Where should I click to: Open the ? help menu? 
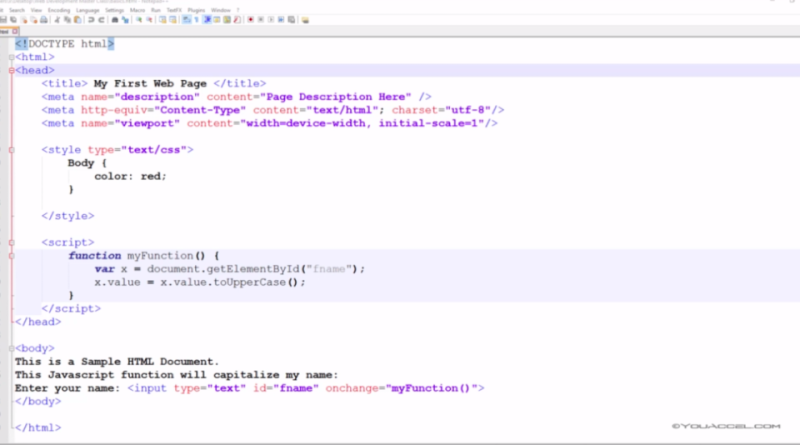(238, 10)
